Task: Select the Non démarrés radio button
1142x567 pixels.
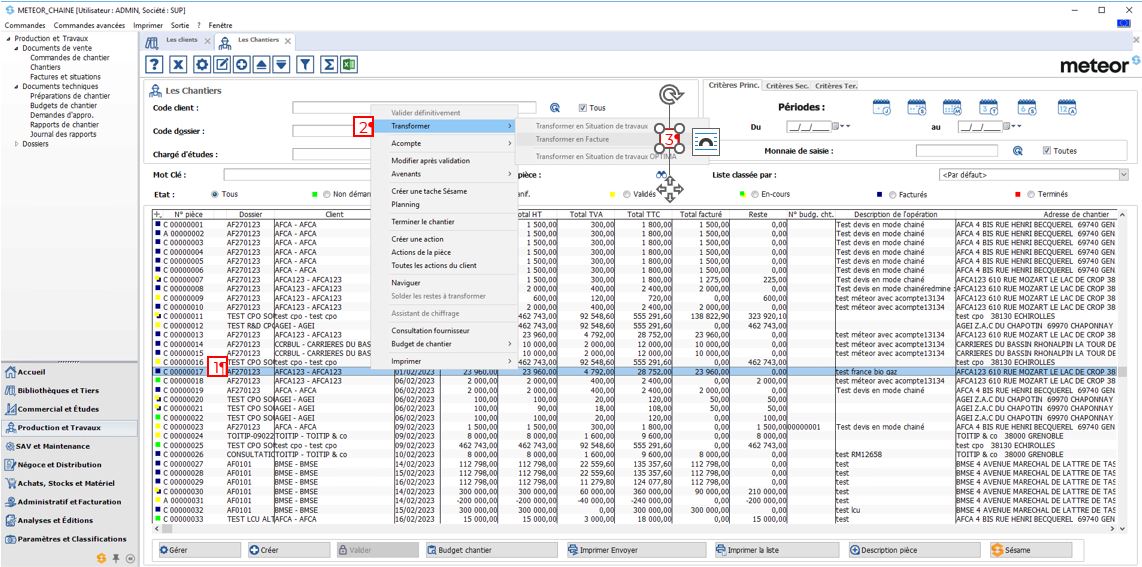Action: [326, 194]
